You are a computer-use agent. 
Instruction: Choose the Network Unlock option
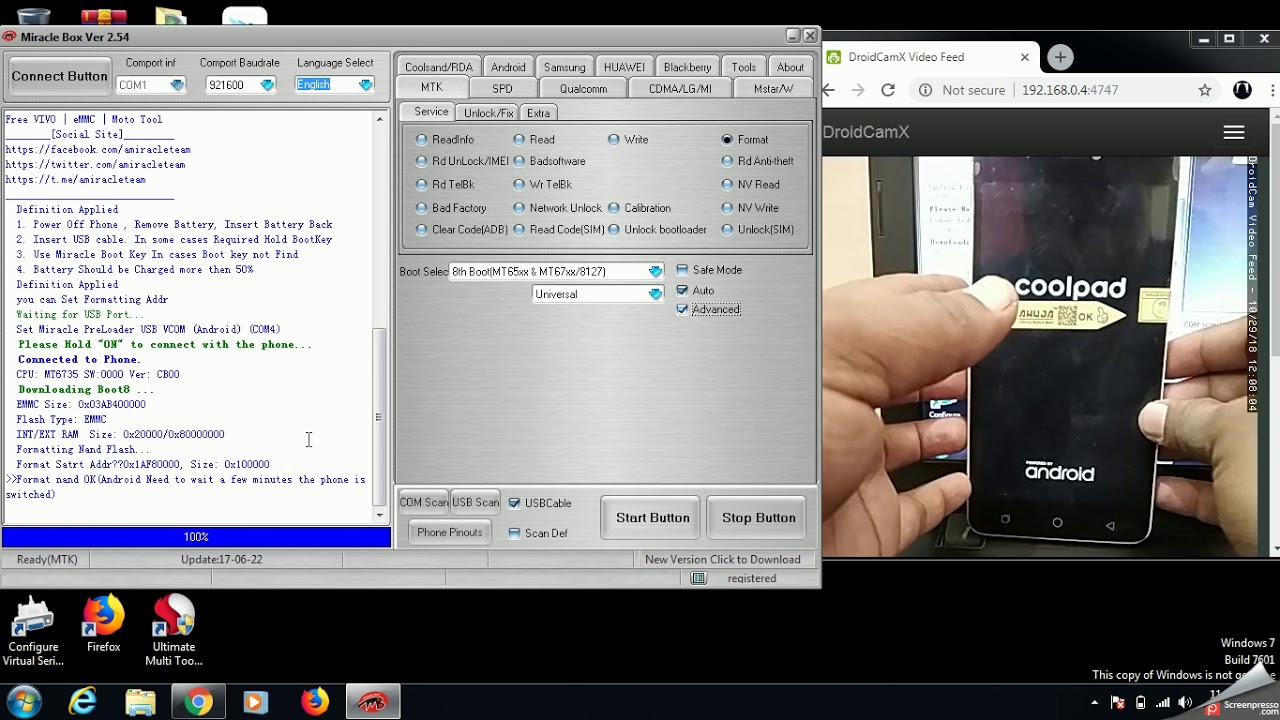coord(558,208)
